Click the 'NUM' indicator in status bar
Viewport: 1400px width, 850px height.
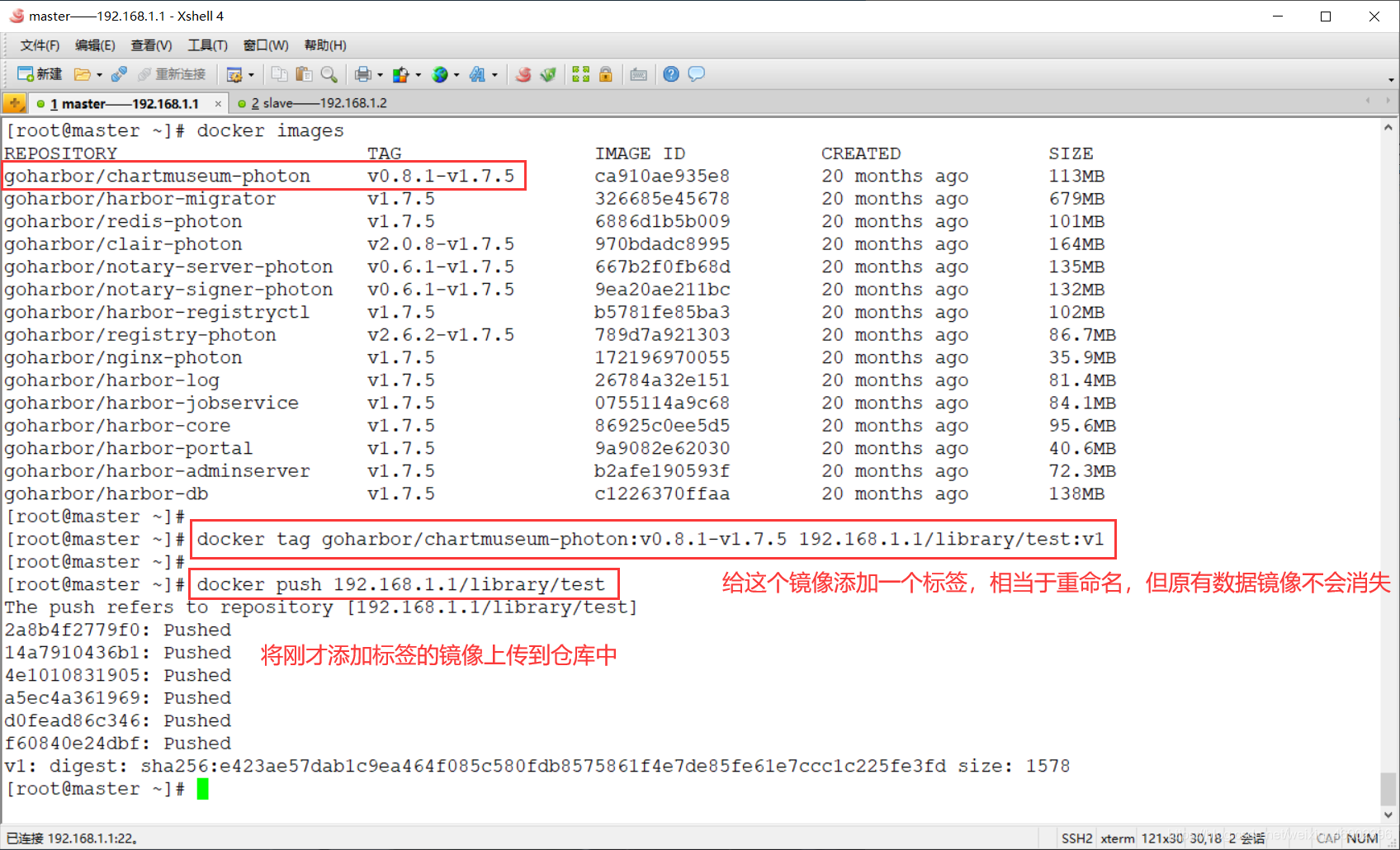pos(1362,838)
